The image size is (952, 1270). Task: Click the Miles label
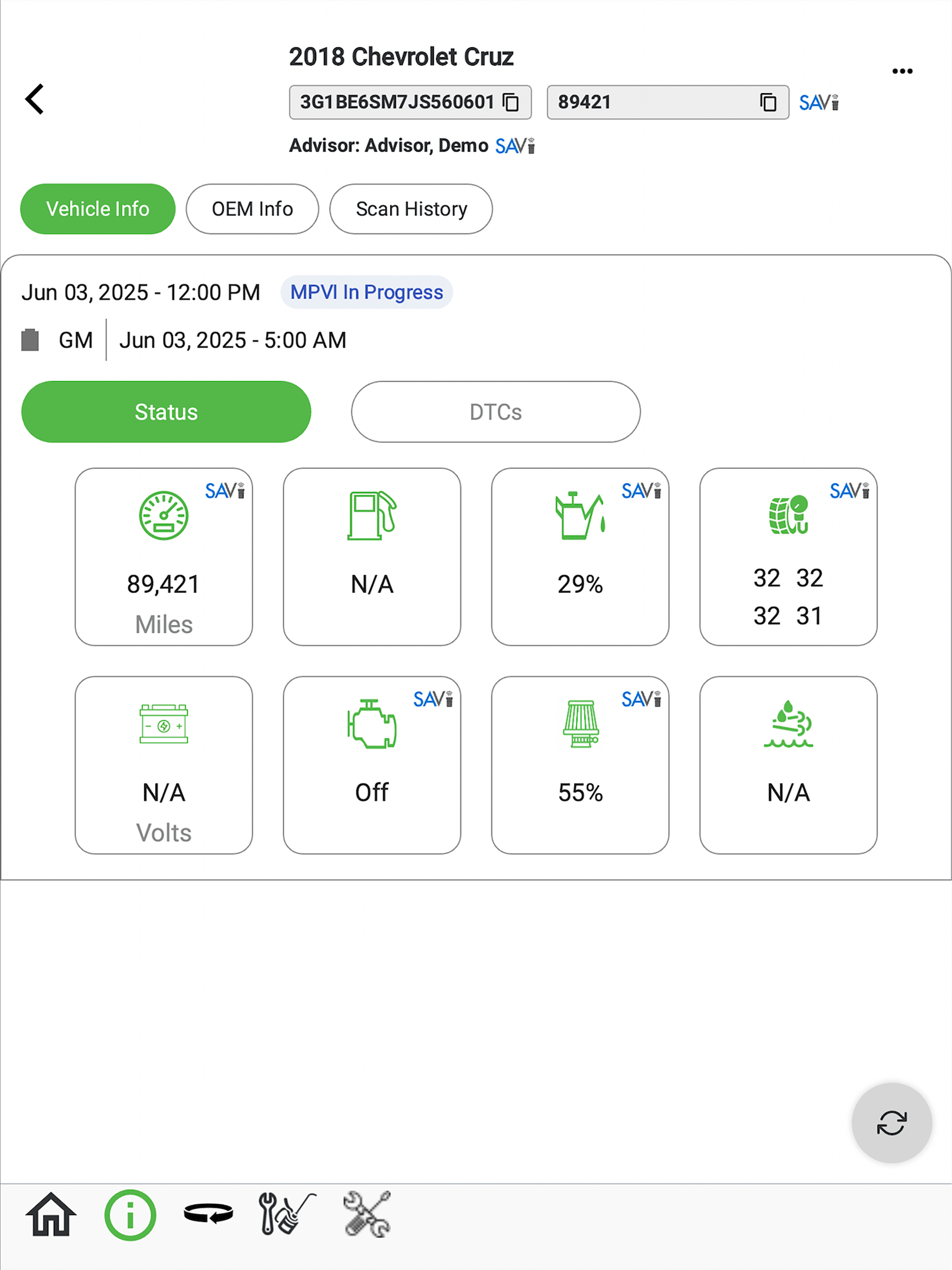point(164,625)
